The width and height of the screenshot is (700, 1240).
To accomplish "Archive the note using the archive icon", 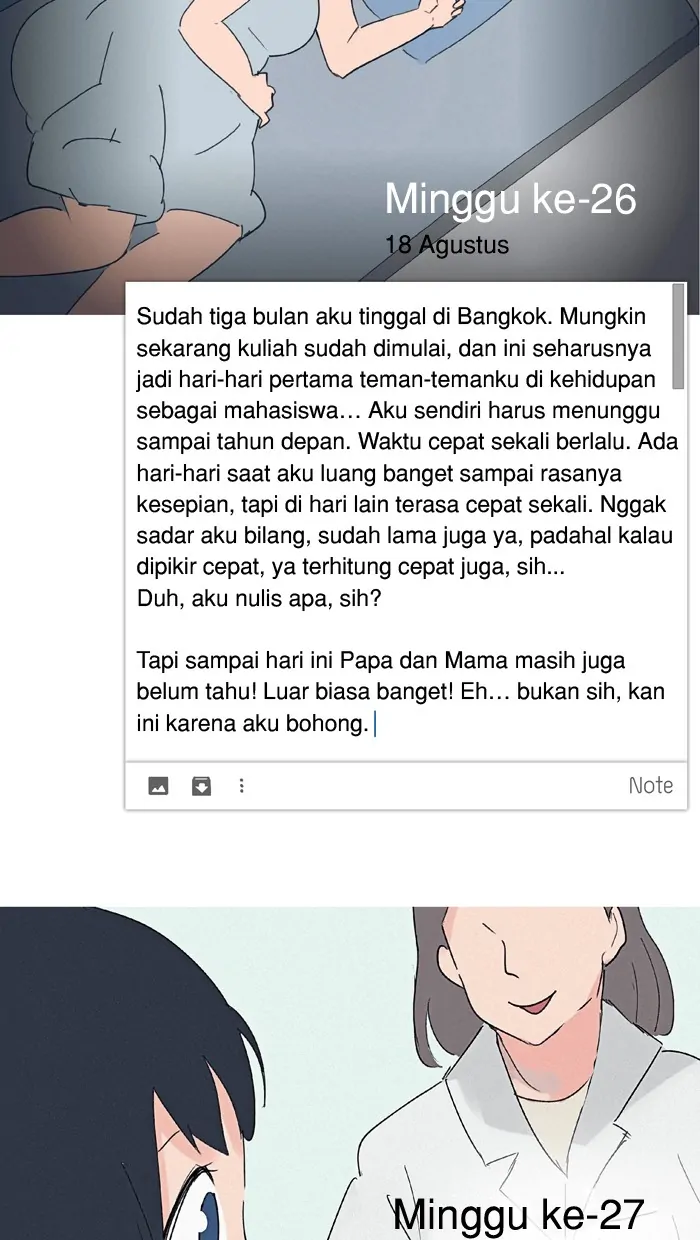I will [201, 786].
